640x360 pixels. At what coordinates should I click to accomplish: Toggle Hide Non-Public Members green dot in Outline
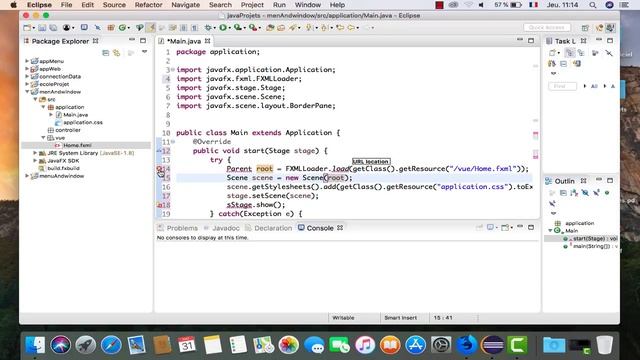tap(607, 193)
